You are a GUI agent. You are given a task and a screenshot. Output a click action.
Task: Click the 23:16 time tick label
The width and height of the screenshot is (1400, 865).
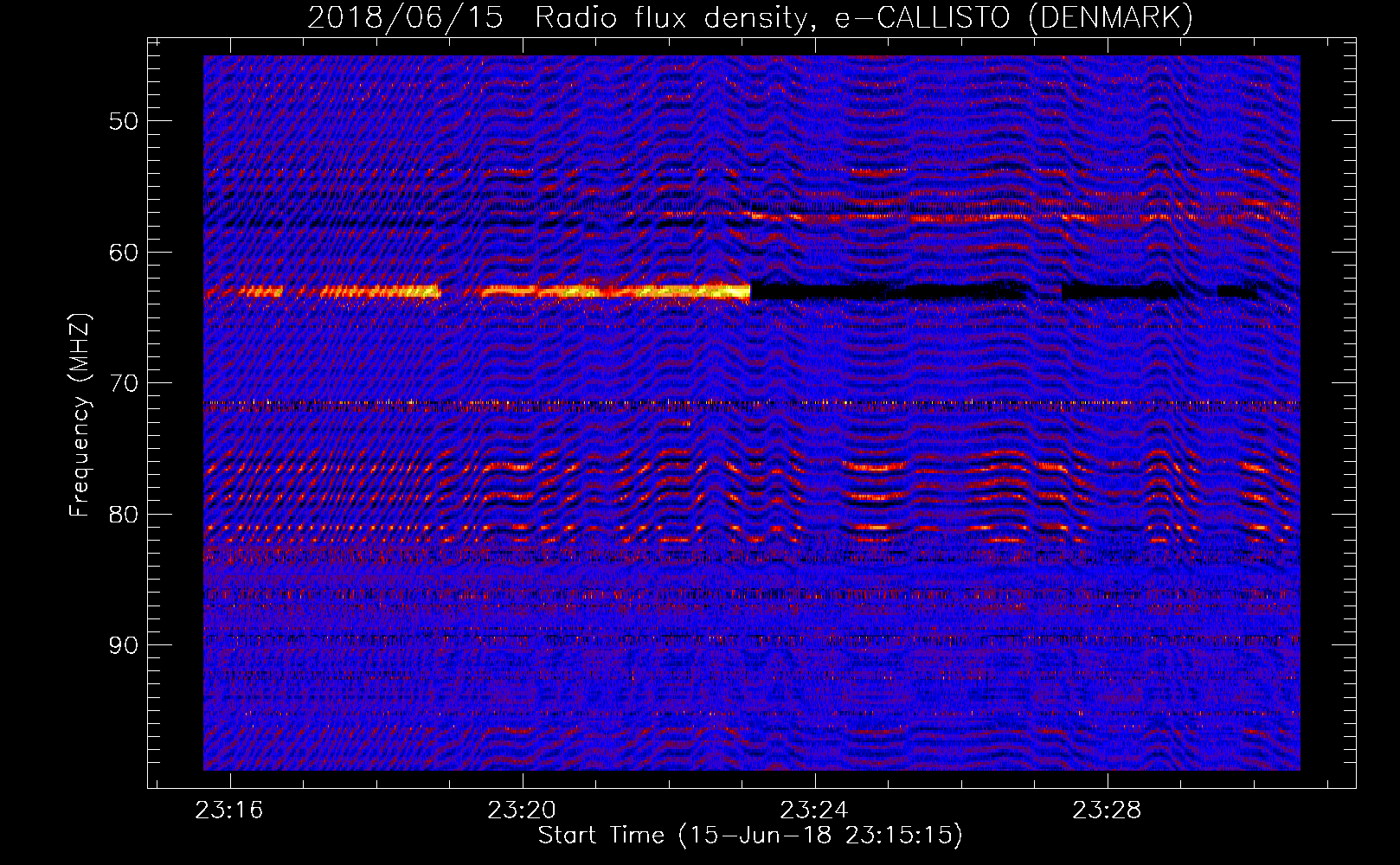pos(229,811)
